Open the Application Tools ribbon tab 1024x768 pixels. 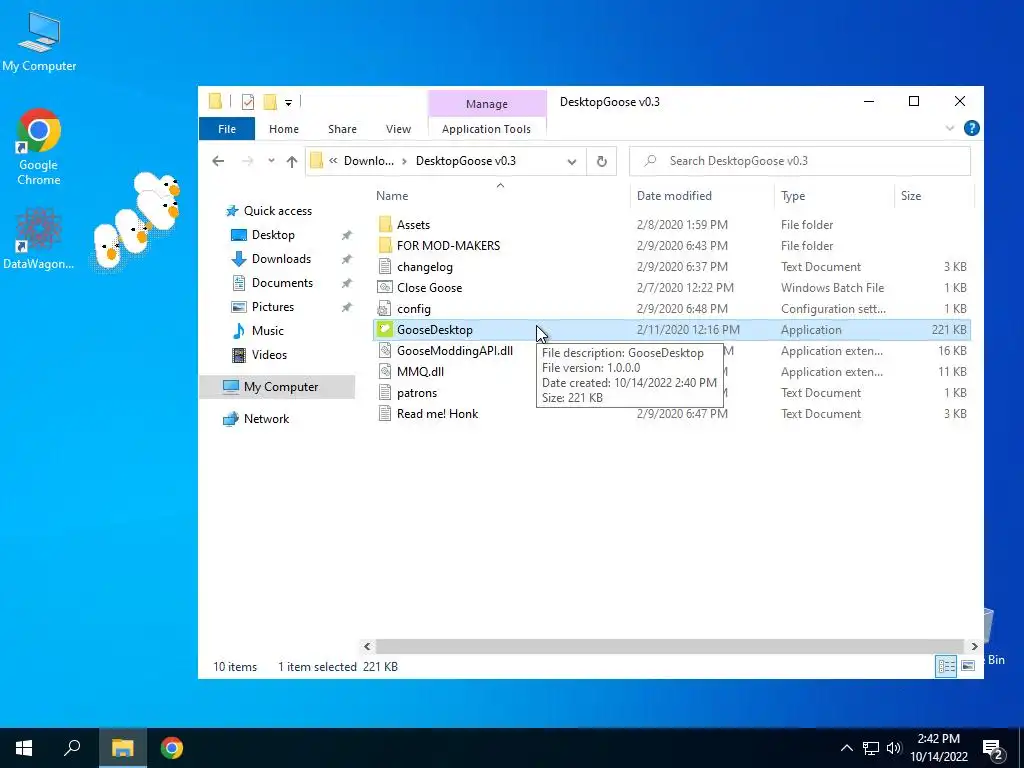pyautogui.click(x=487, y=129)
